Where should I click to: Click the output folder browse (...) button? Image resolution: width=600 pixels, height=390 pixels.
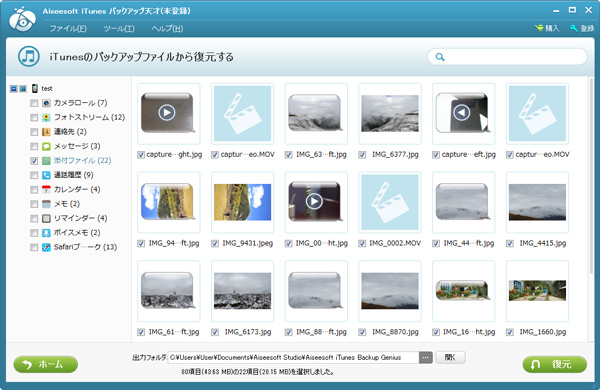[x=426, y=357]
